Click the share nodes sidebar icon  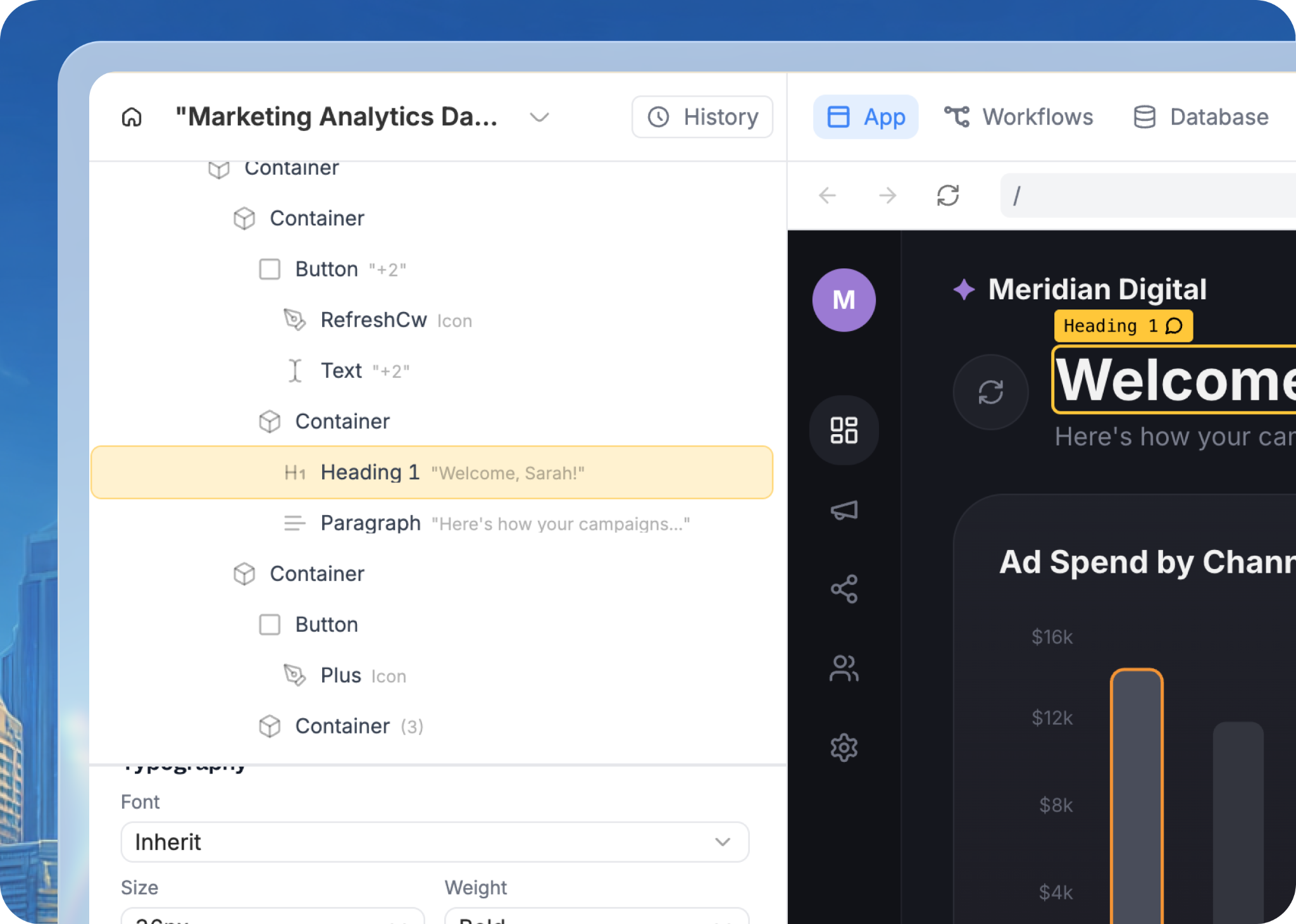(844, 589)
